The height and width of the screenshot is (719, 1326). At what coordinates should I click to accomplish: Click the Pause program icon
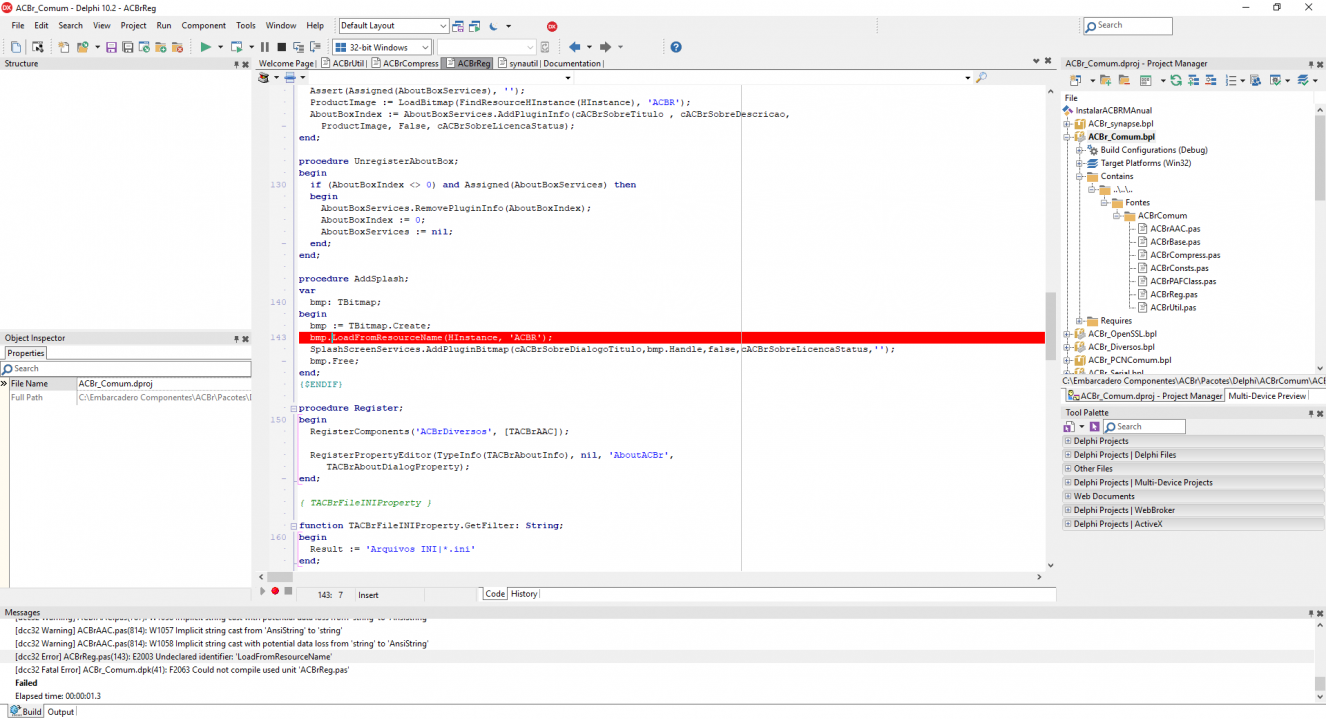click(x=265, y=47)
